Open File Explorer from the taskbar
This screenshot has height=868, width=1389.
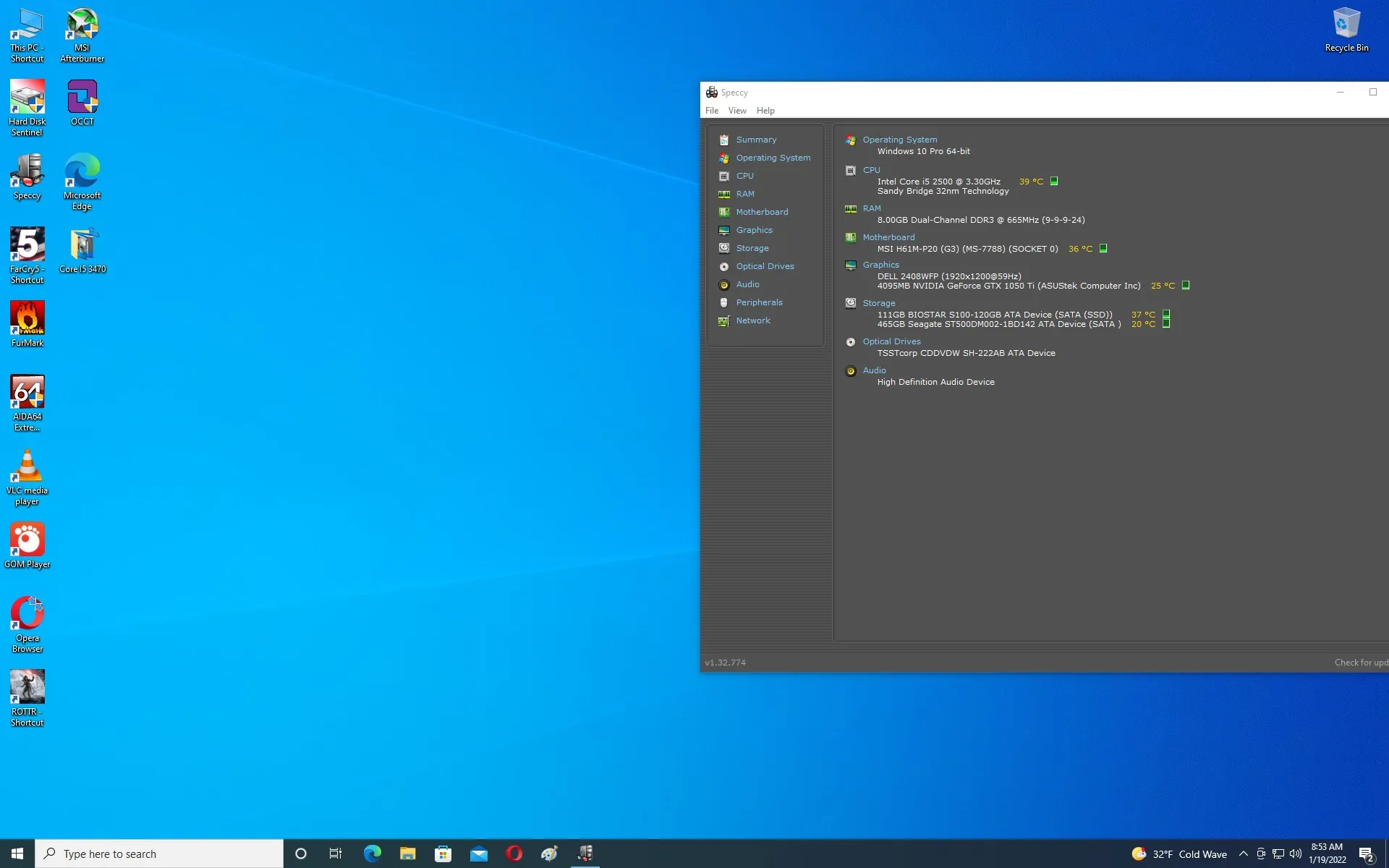coord(407,854)
